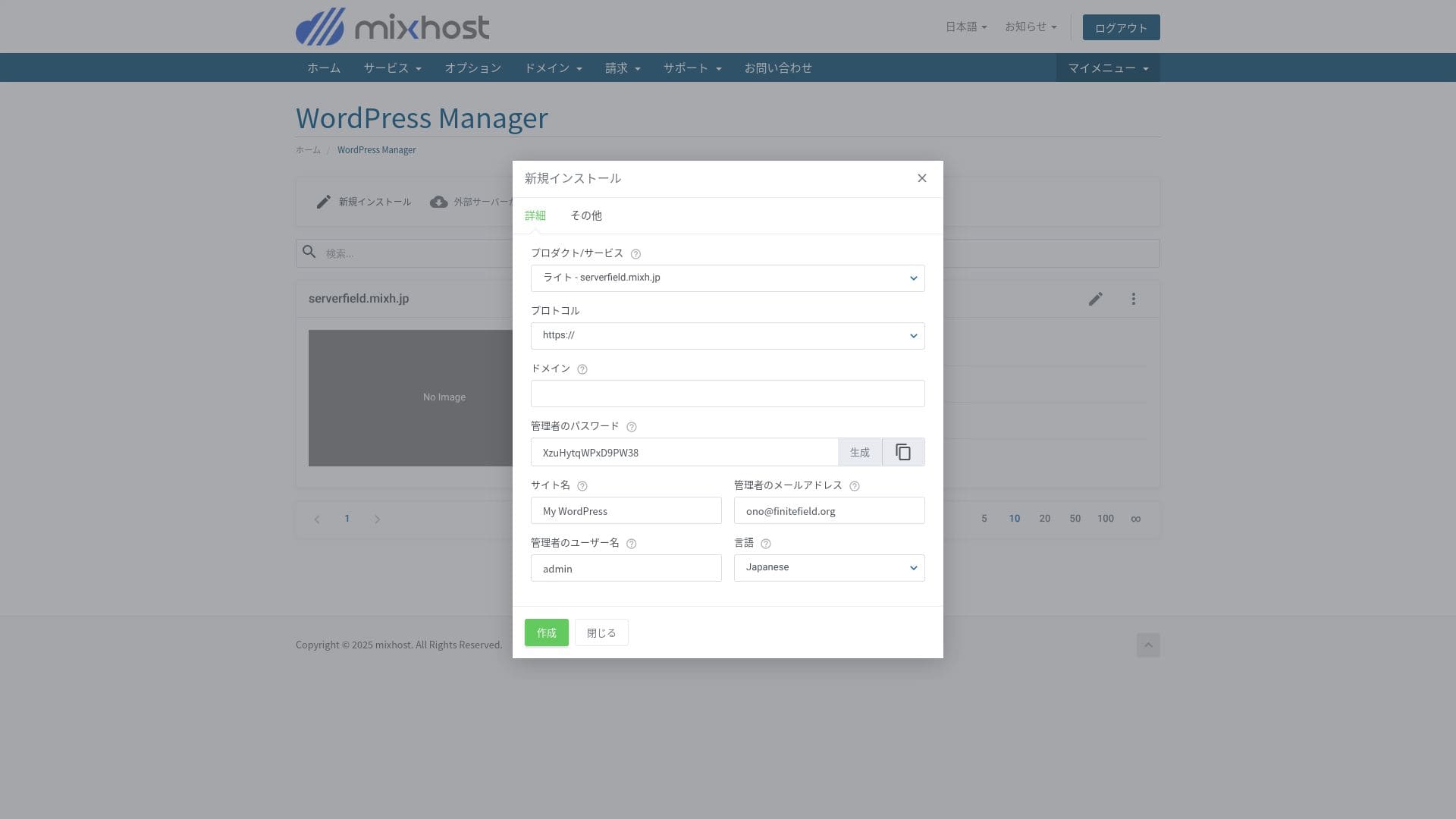Click the admin username field

pyautogui.click(x=626, y=568)
